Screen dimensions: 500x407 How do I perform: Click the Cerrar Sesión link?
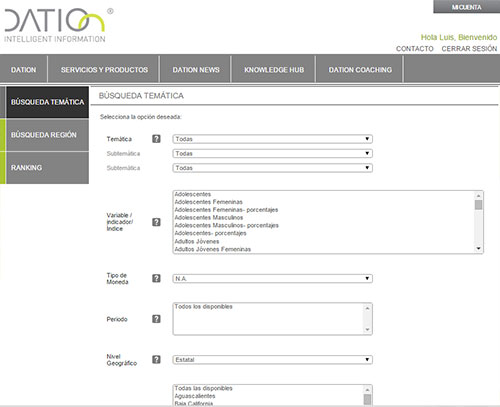pos(469,49)
